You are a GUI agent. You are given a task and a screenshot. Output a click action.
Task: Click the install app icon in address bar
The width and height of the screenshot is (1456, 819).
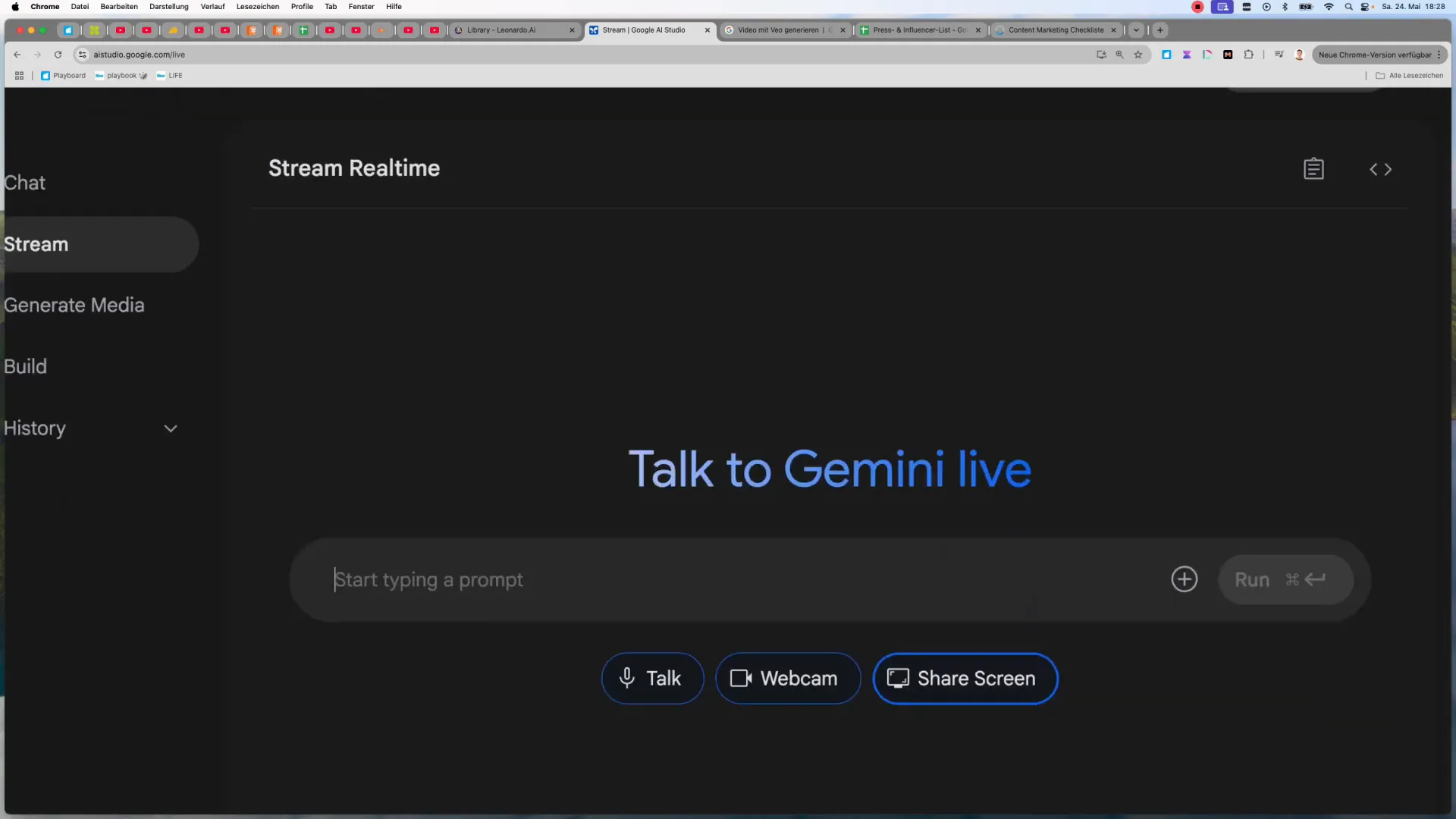point(1101,55)
